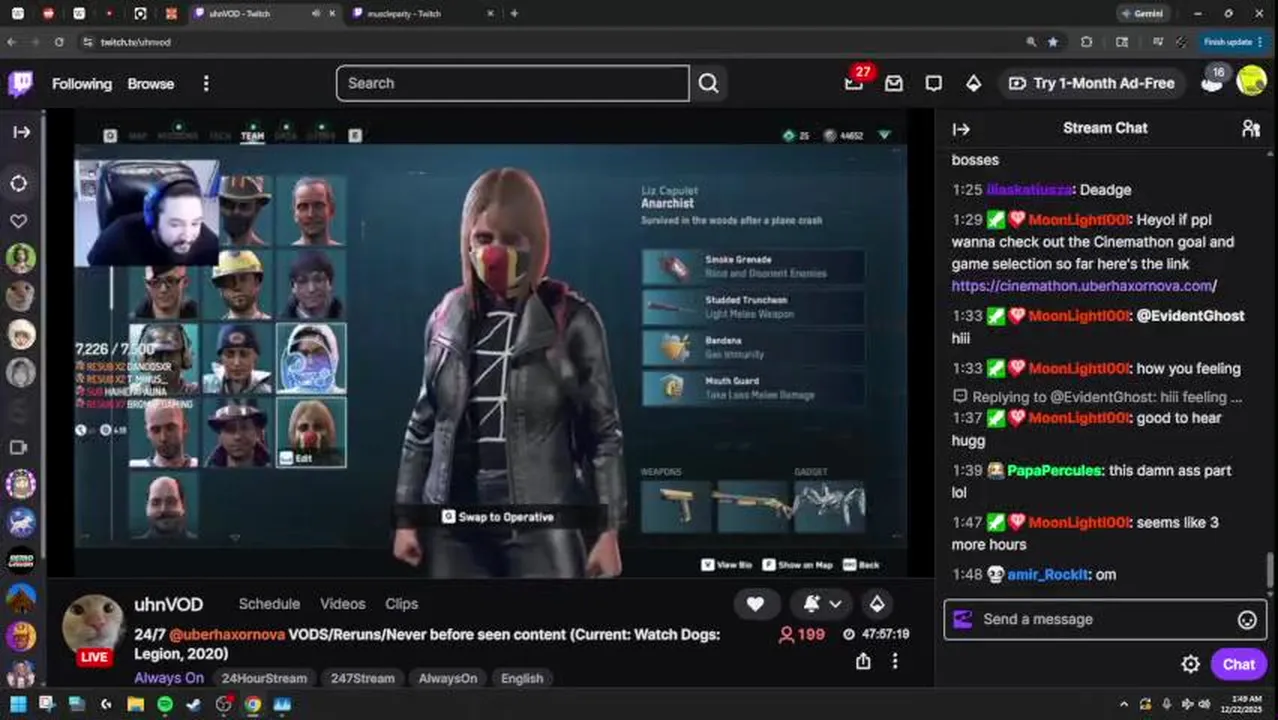Click the Twitch Search input field
The image size is (1278, 720).
[x=512, y=84]
